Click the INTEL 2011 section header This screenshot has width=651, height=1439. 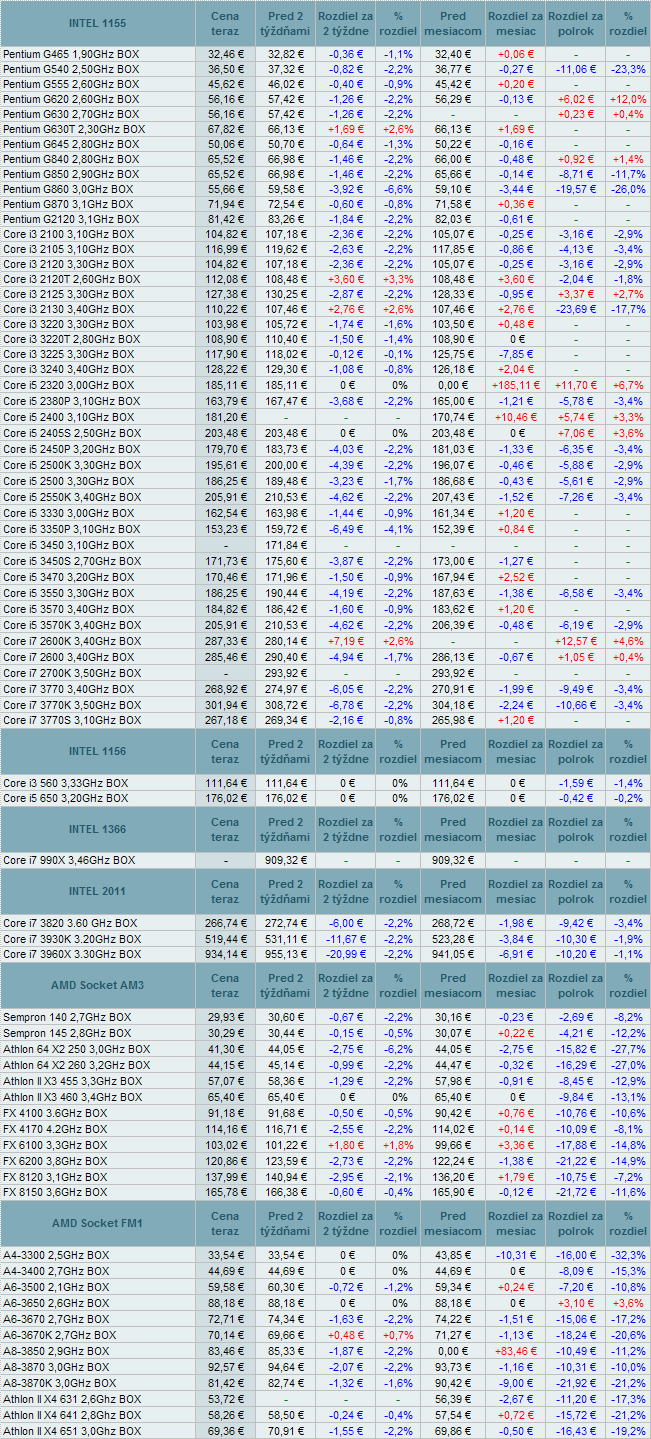pyautogui.click(x=97, y=891)
